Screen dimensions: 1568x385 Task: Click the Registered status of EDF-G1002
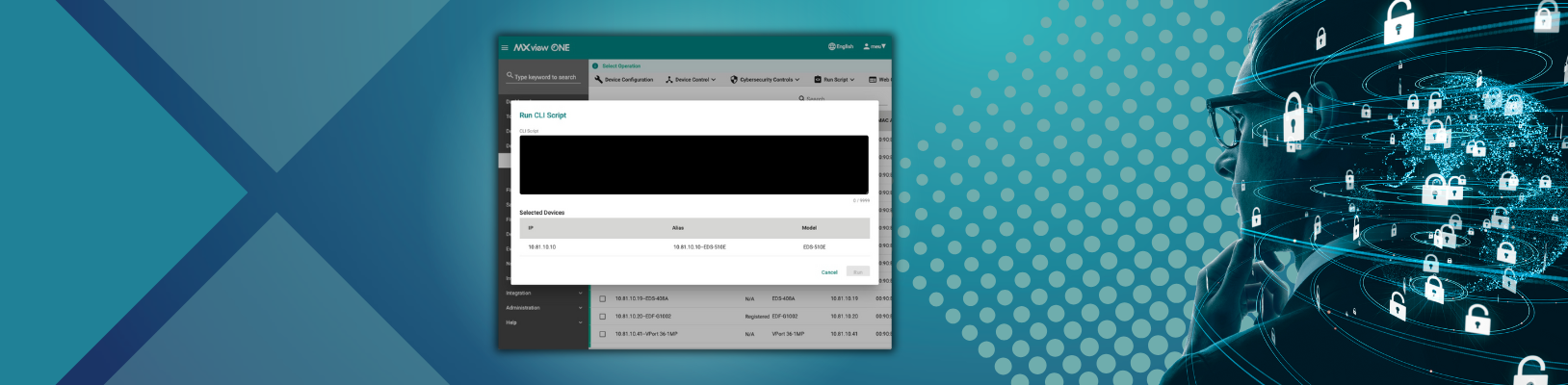[x=757, y=316]
